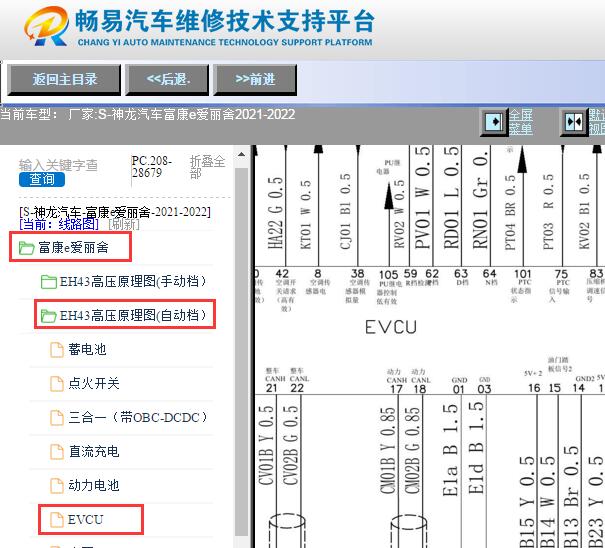The width and height of the screenshot is (605, 548).
Task: Click EVCU pin number 21
Action: (272, 388)
